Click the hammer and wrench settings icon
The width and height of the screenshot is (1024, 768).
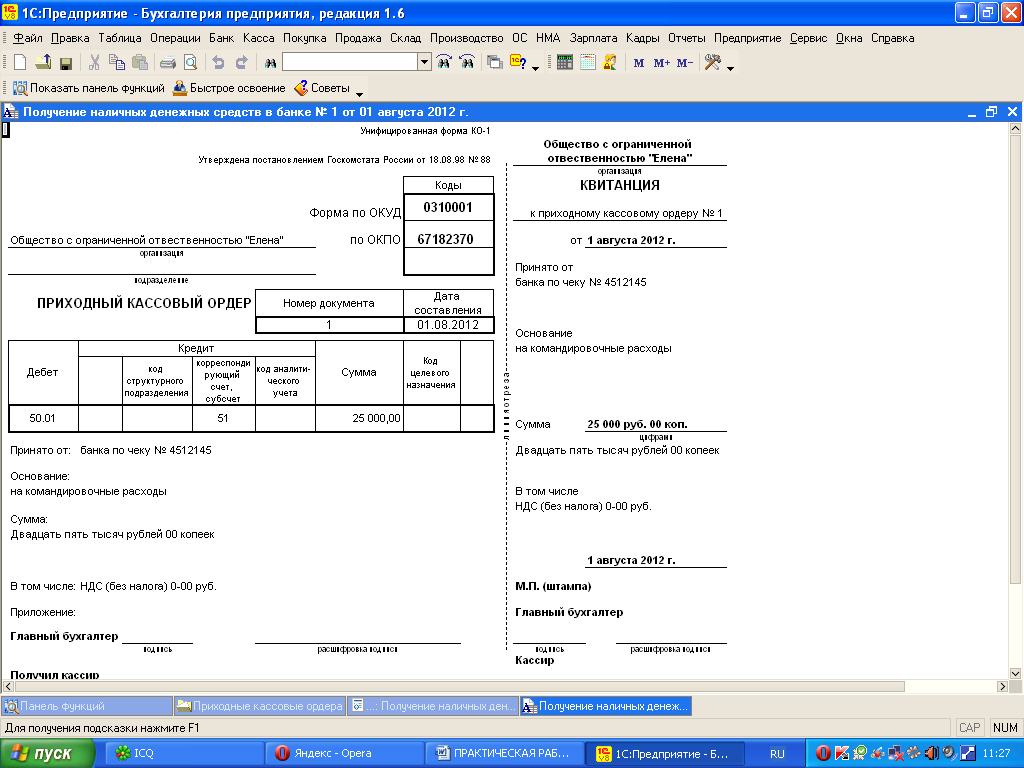click(712, 63)
